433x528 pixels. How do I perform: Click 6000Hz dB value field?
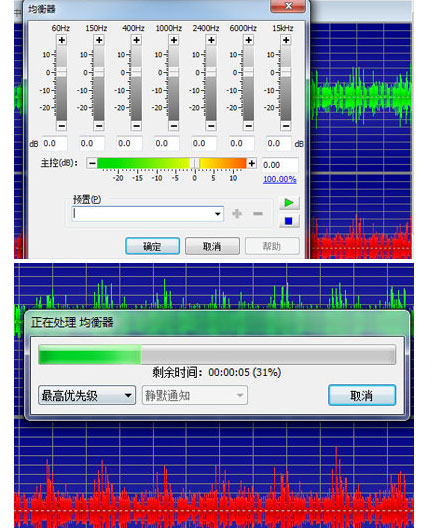pyautogui.click(x=241, y=143)
